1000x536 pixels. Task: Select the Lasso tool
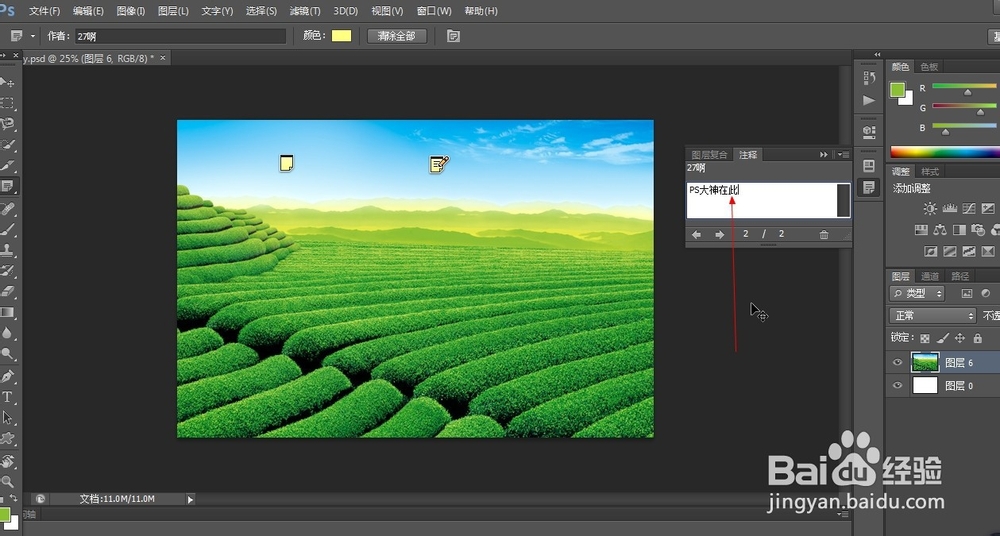[x=7, y=124]
